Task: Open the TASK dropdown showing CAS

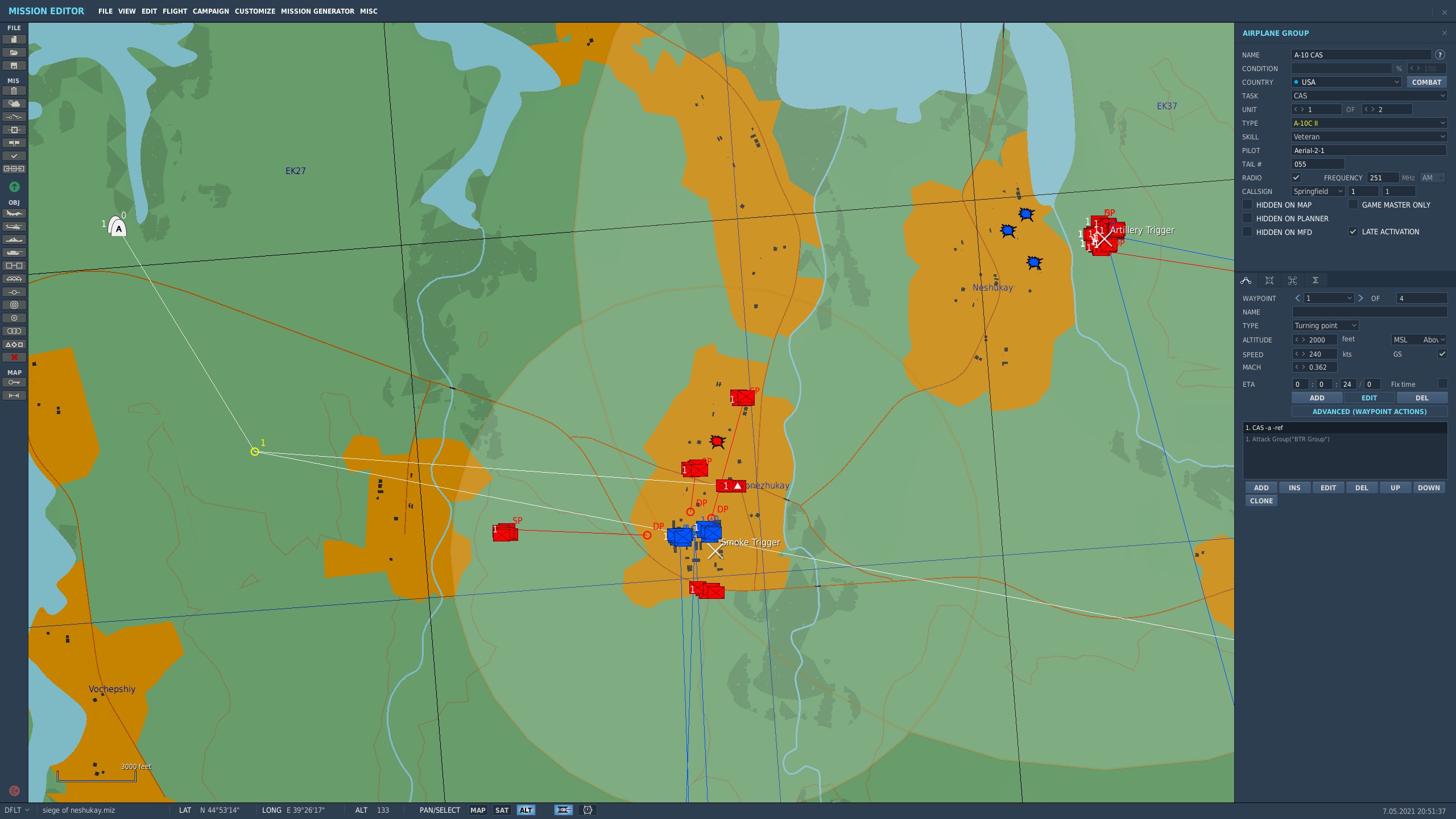Action: tap(1369, 96)
